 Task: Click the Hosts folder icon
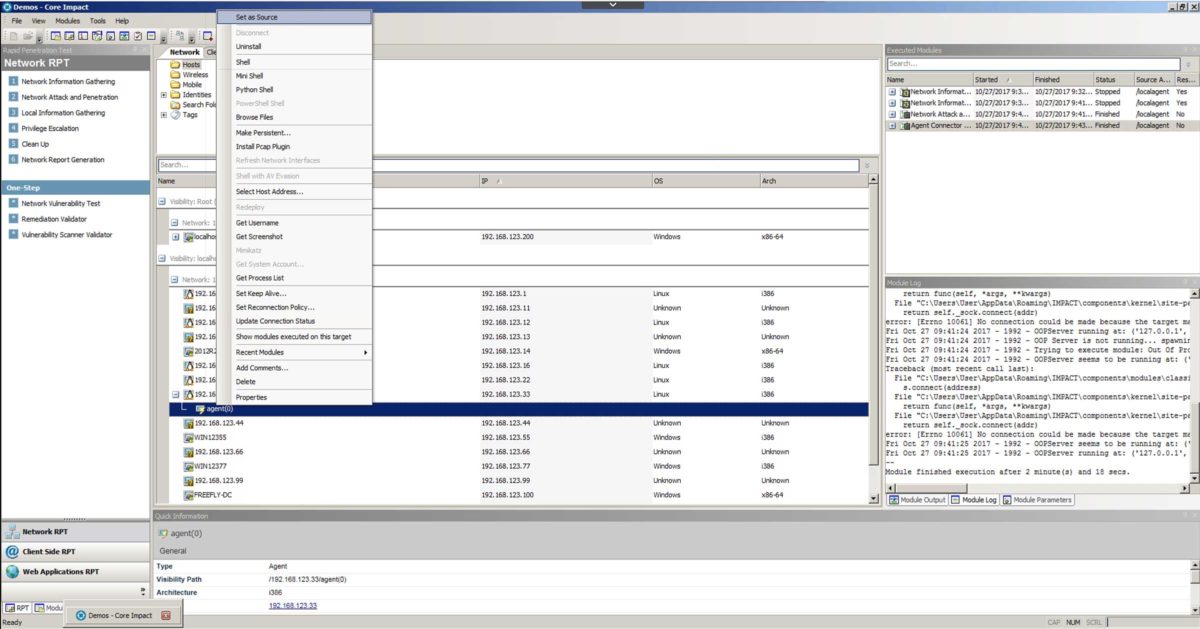click(x=175, y=65)
